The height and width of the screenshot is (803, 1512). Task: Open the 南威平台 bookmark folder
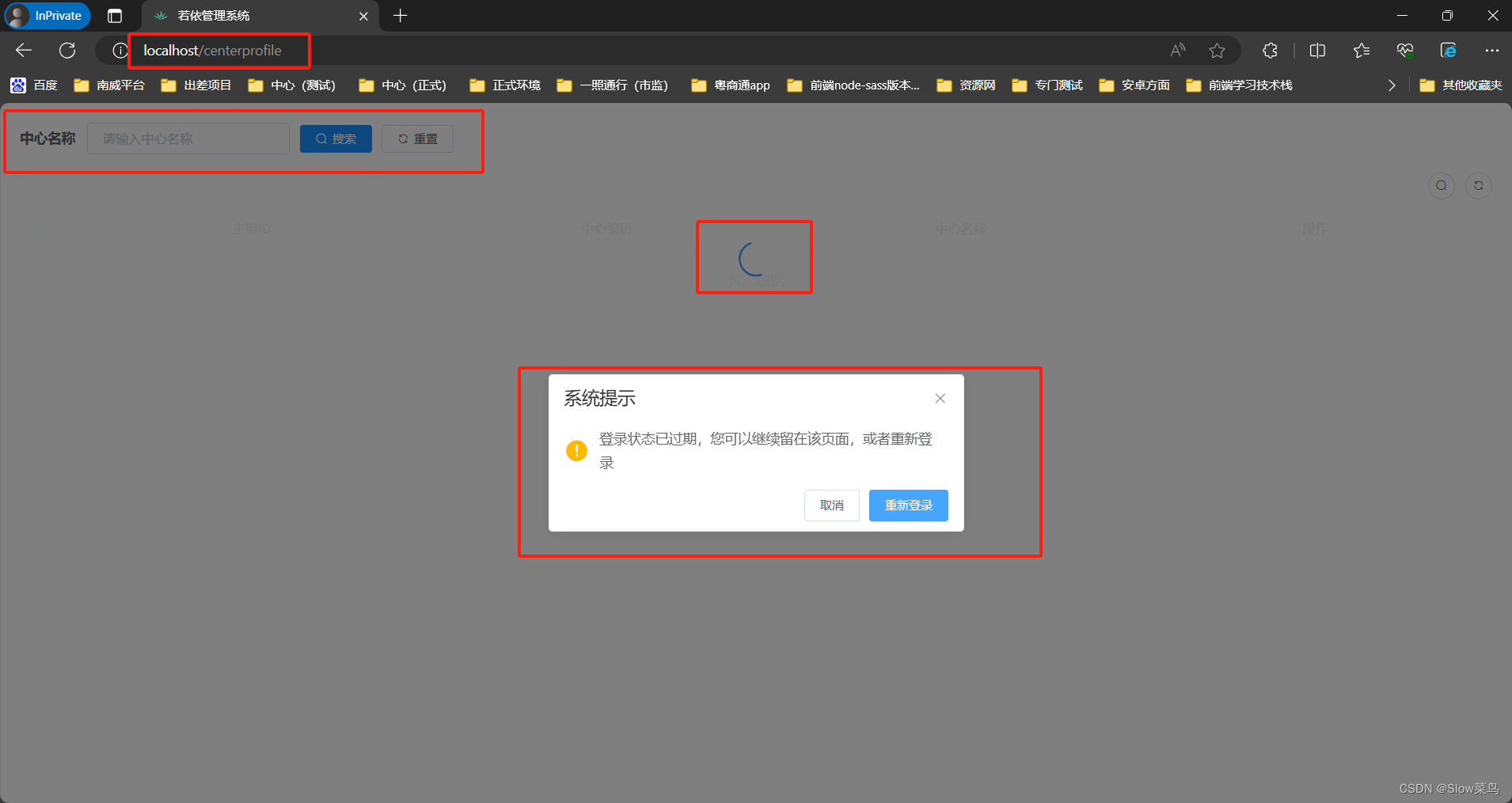pos(109,85)
